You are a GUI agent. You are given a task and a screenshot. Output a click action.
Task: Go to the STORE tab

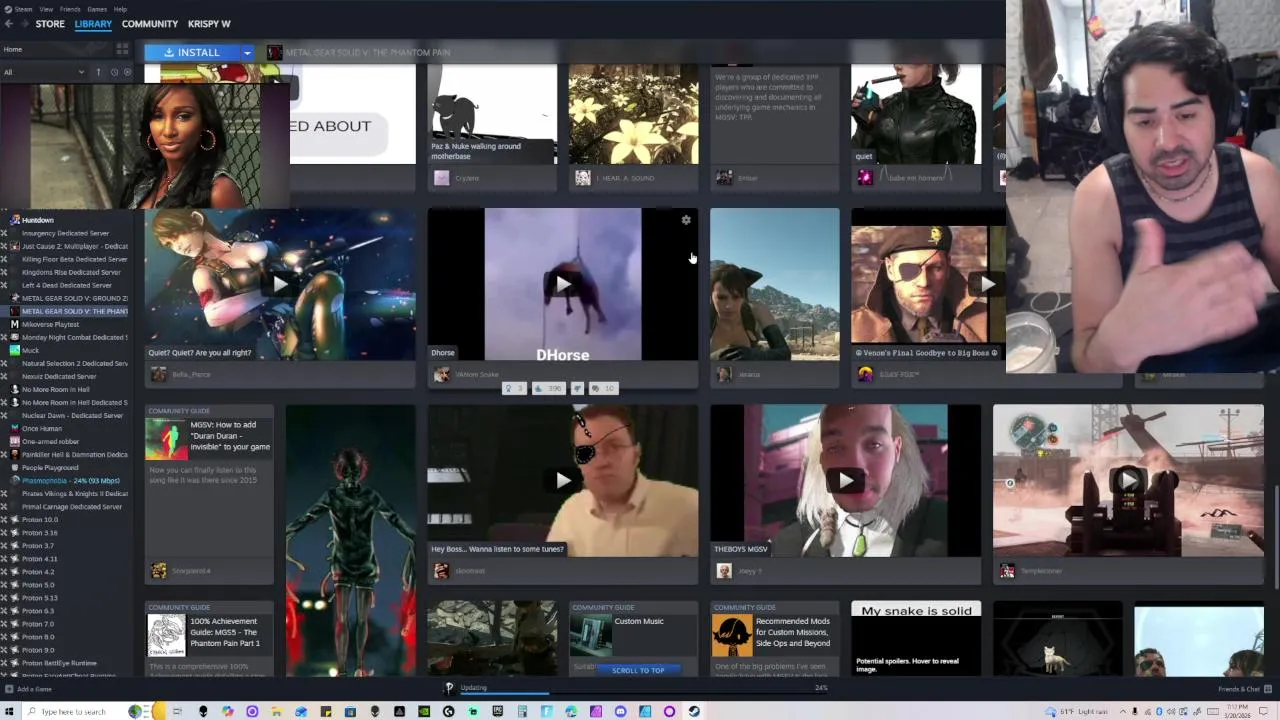click(x=50, y=24)
